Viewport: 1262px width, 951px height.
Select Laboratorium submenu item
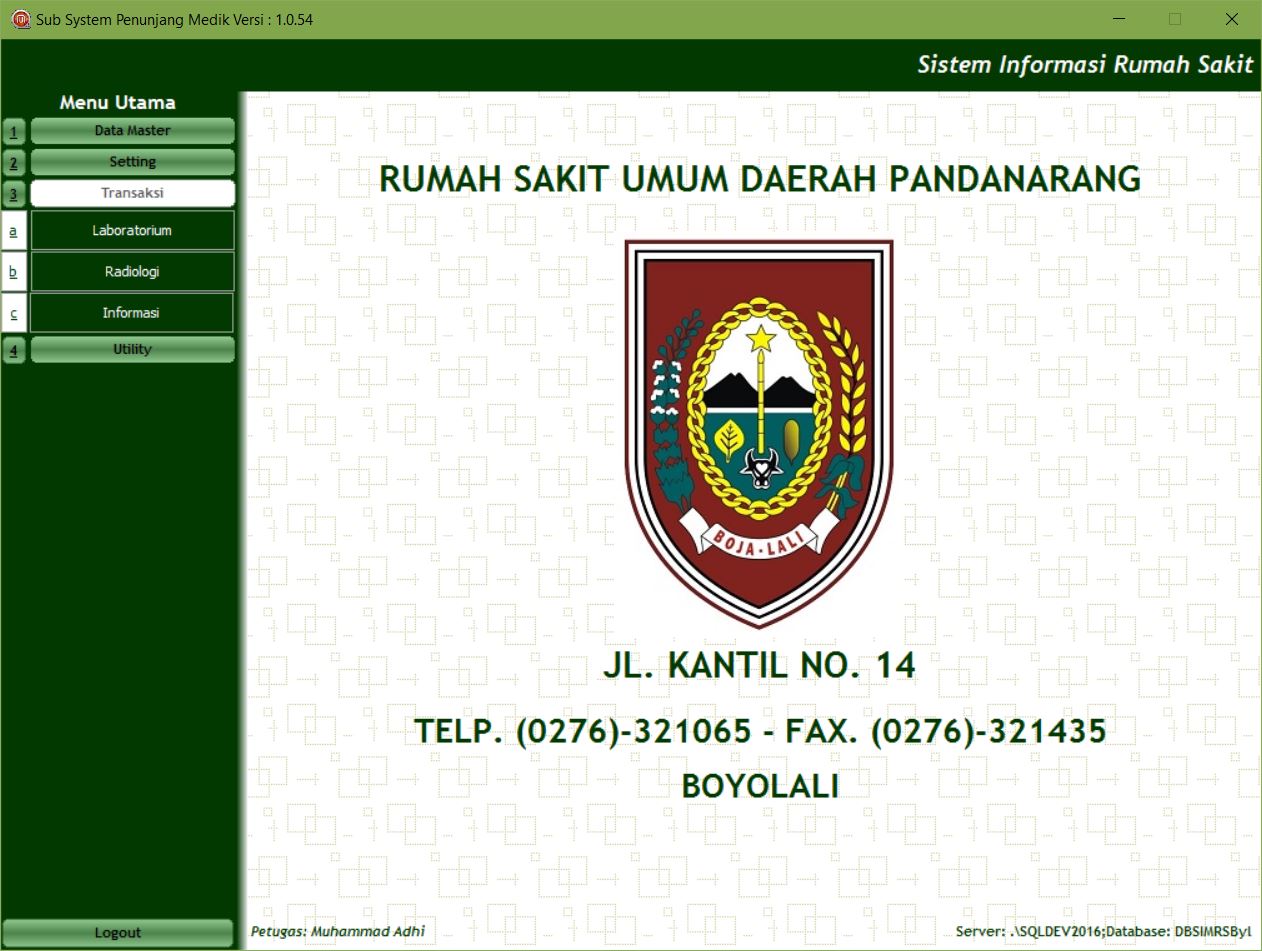pos(132,230)
